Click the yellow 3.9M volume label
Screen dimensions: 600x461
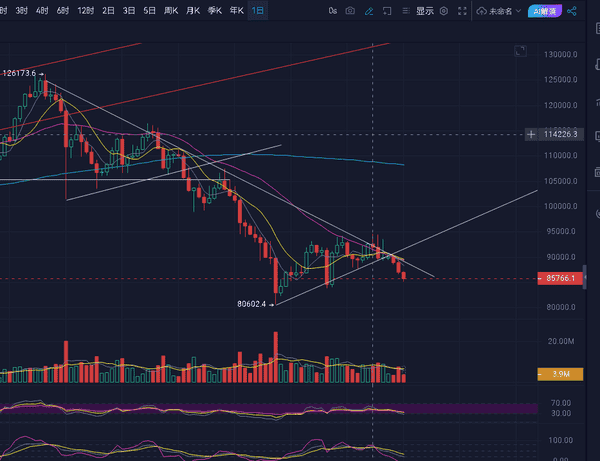click(560, 375)
